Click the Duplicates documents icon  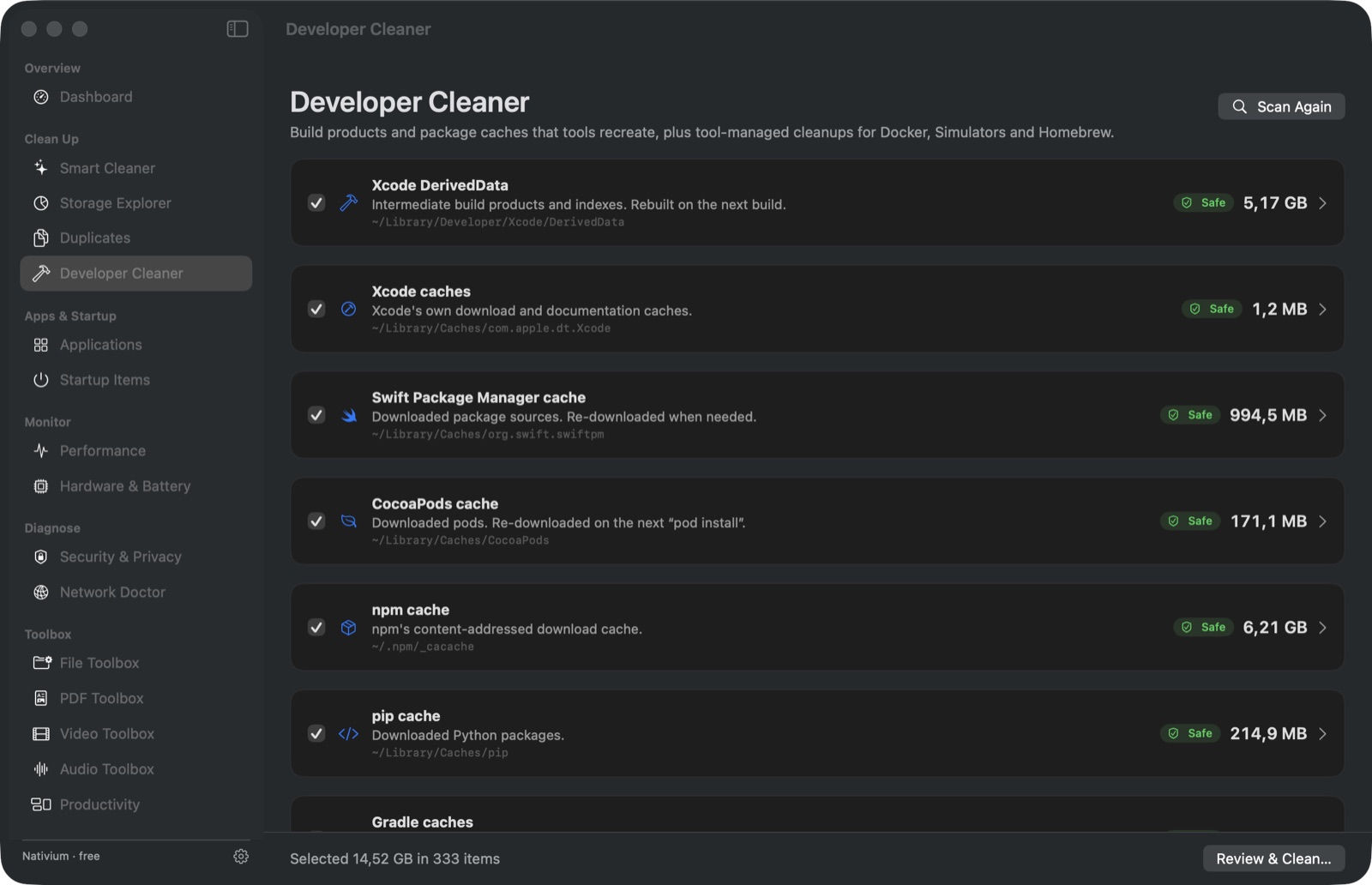41,238
